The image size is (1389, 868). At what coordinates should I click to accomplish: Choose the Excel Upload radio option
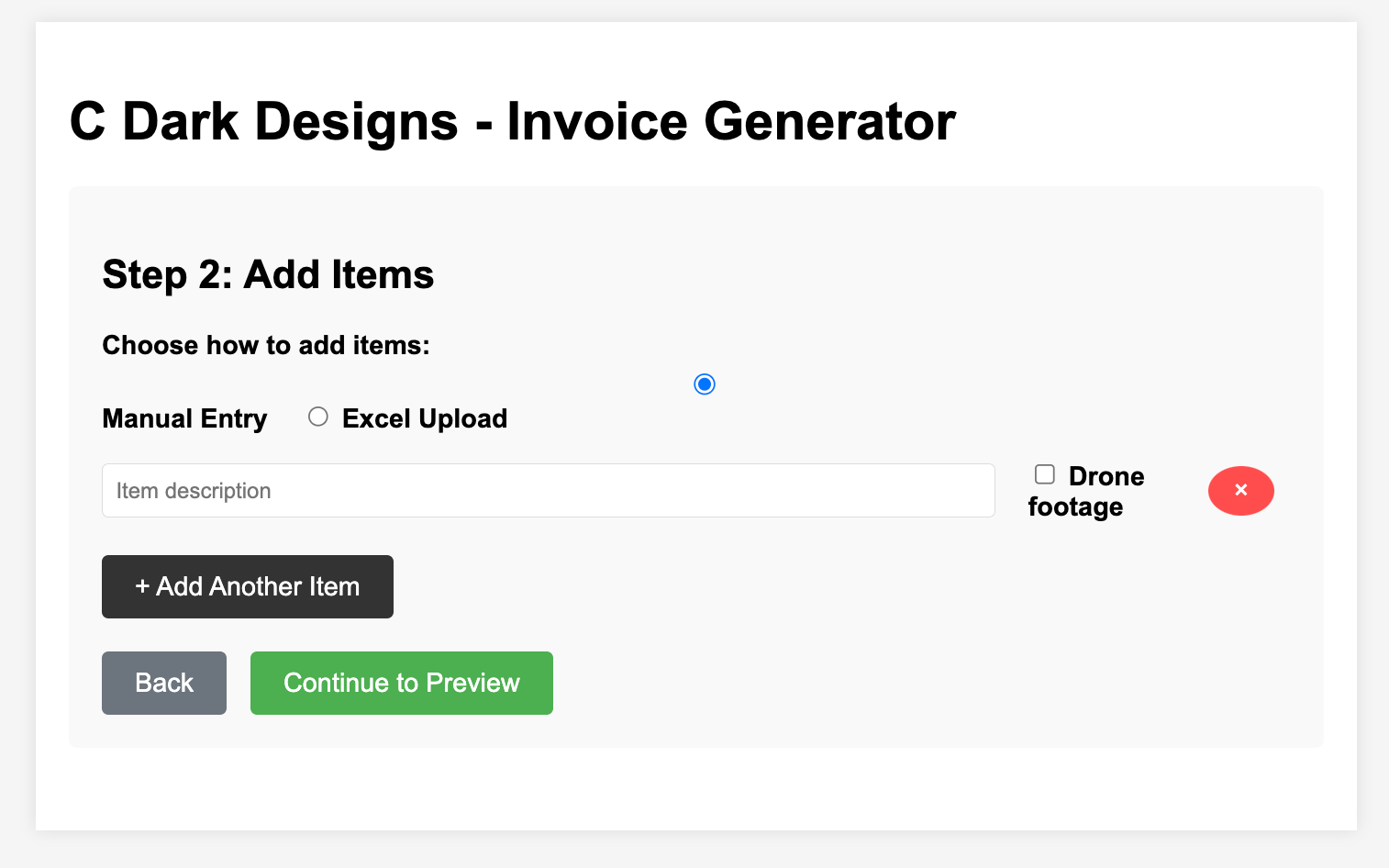pyautogui.click(x=318, y=417)
